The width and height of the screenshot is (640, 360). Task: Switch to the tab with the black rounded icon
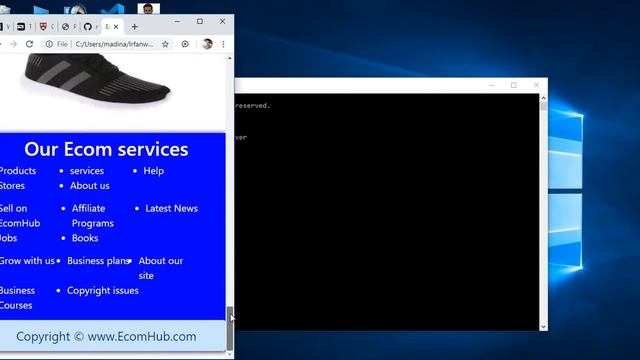coord(21,27)
